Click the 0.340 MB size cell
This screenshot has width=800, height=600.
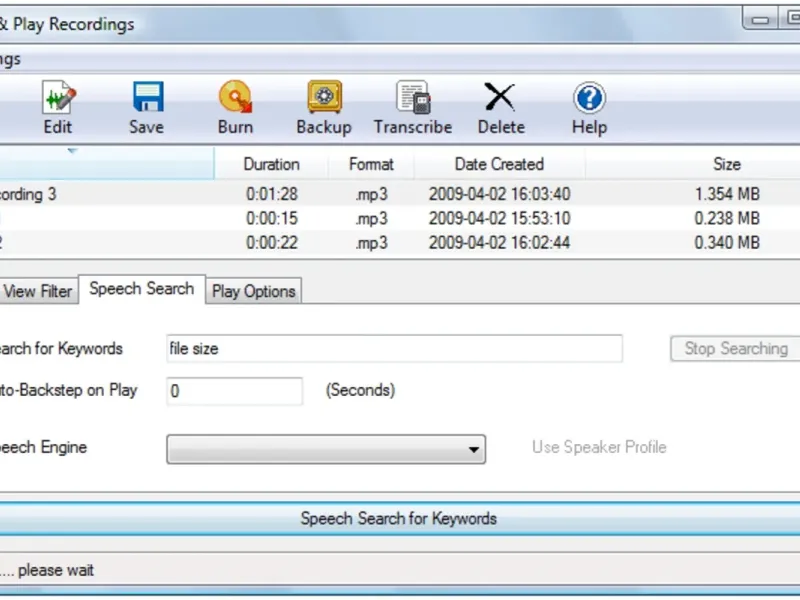[727, 242]
